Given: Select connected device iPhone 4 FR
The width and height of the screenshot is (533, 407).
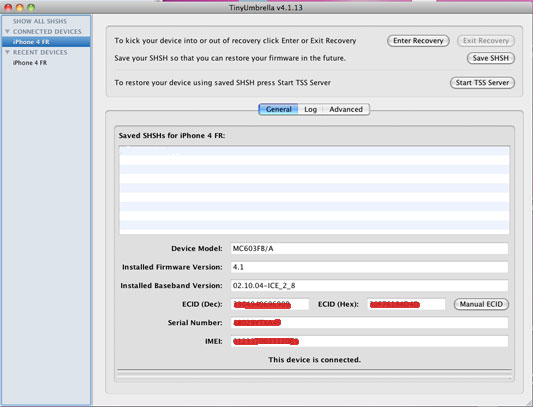Looking at the screenshot, I should [x=46, y=42].
